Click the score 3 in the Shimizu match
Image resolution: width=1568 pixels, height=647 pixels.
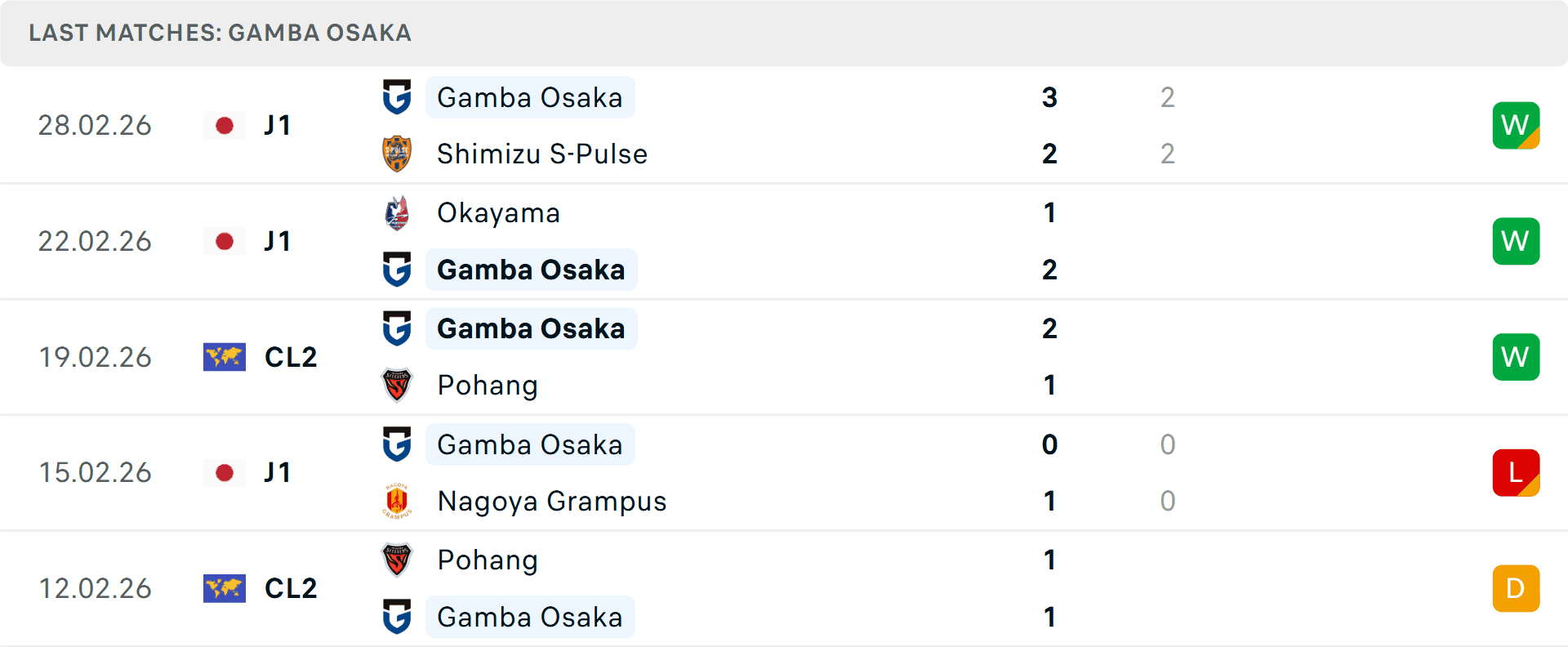pos(1049,97)
